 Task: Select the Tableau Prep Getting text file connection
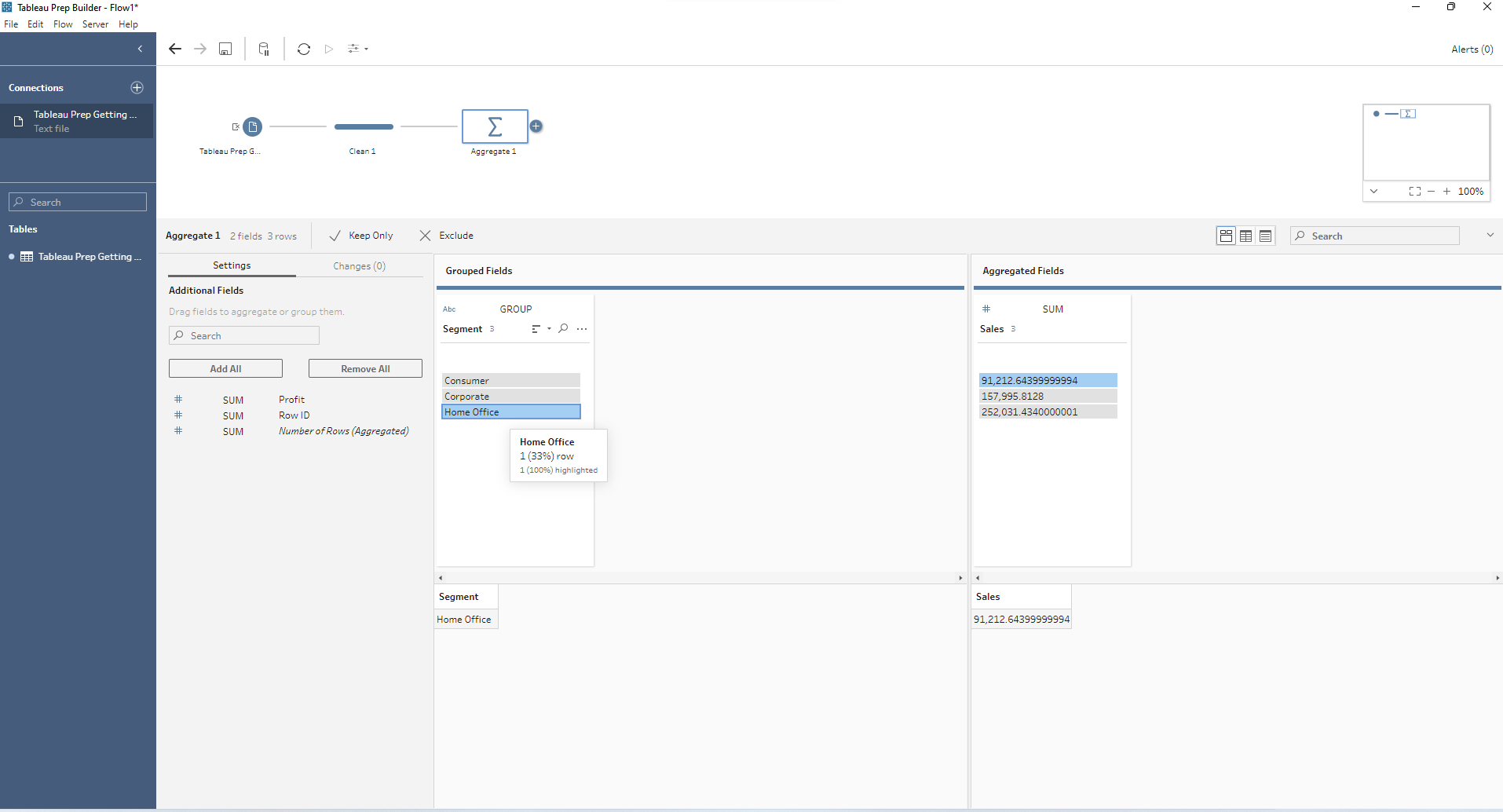tap(77, 121)
